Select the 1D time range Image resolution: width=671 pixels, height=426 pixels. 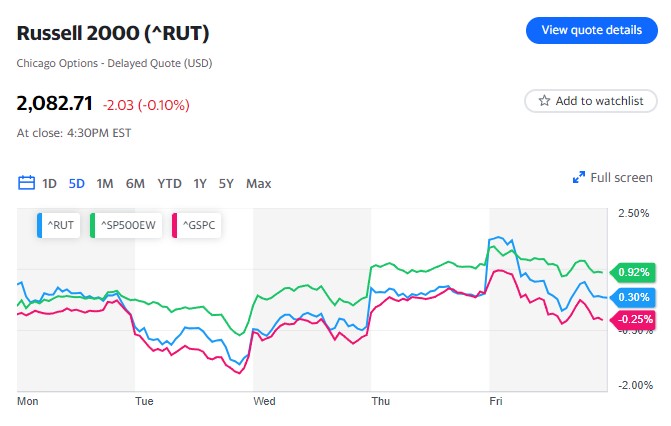click(49, 183)
